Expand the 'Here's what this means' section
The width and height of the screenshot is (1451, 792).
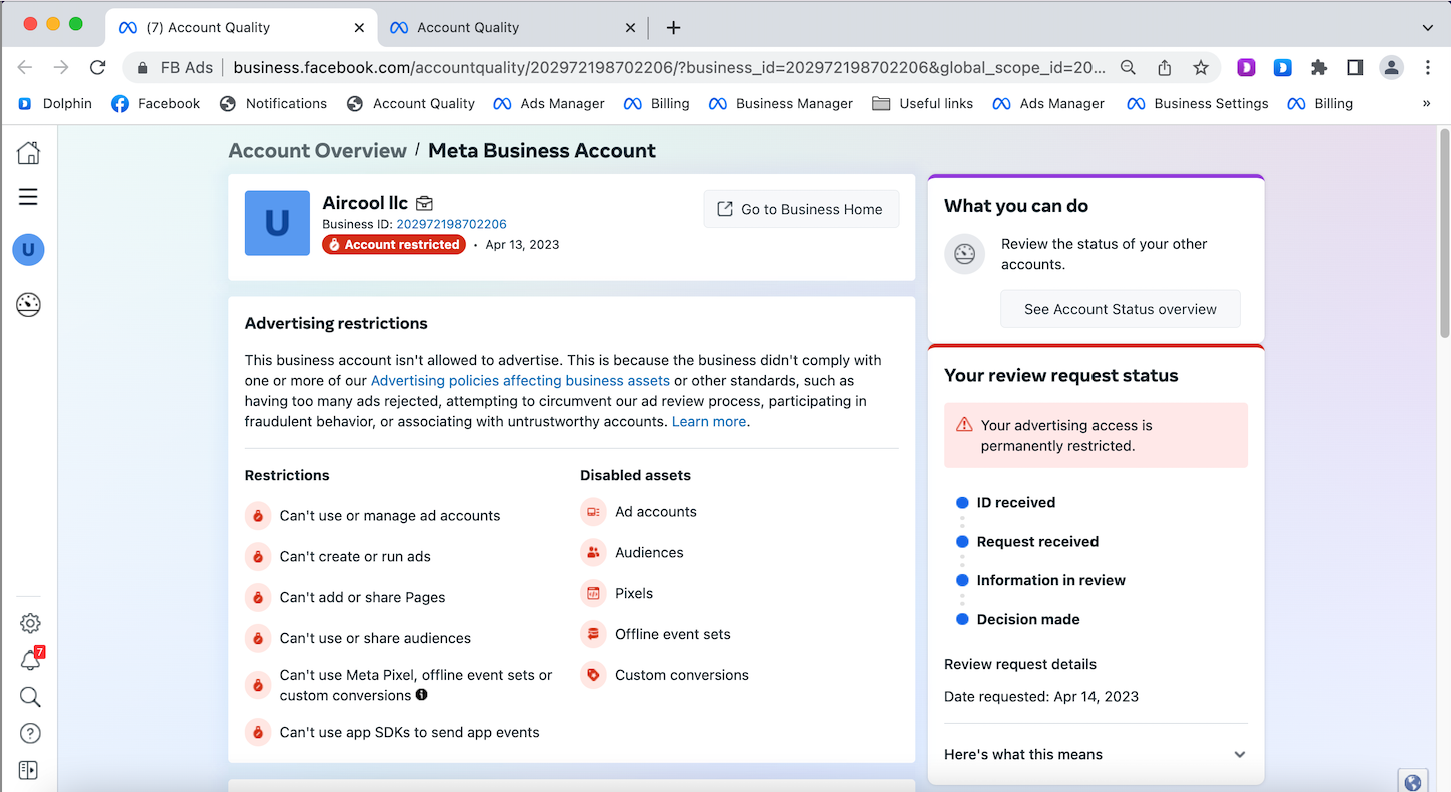(1096, 754)
